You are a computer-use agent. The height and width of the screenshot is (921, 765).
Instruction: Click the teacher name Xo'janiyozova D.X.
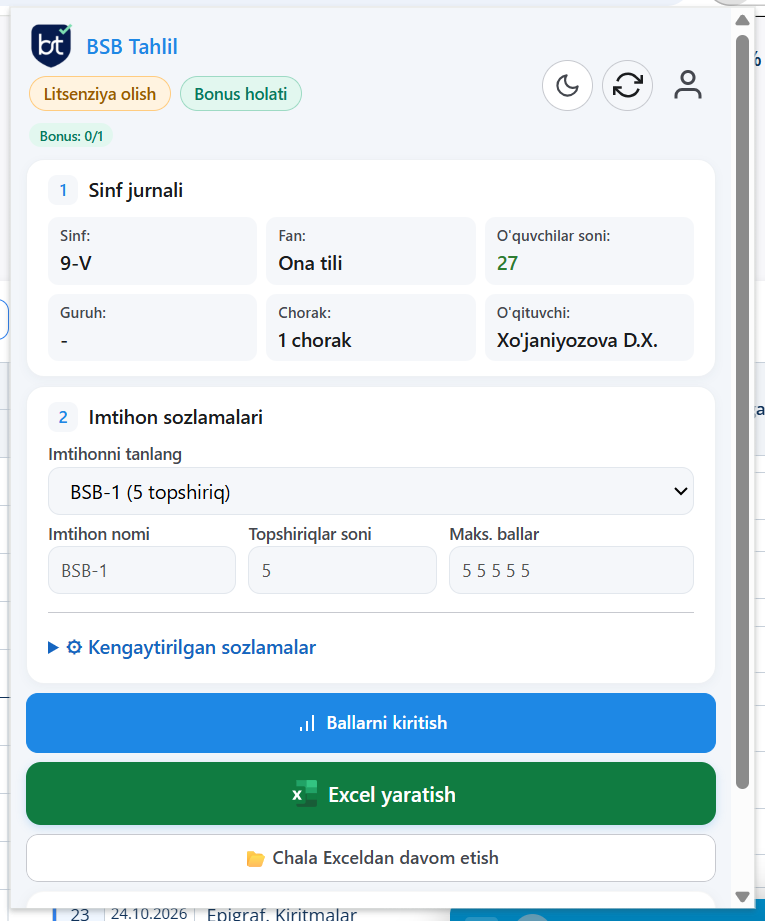[x=577, y=340]
